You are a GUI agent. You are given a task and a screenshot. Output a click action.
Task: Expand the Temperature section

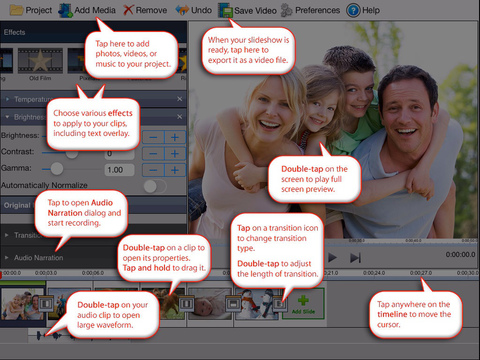pyautogui.click(x=7, y=99)
